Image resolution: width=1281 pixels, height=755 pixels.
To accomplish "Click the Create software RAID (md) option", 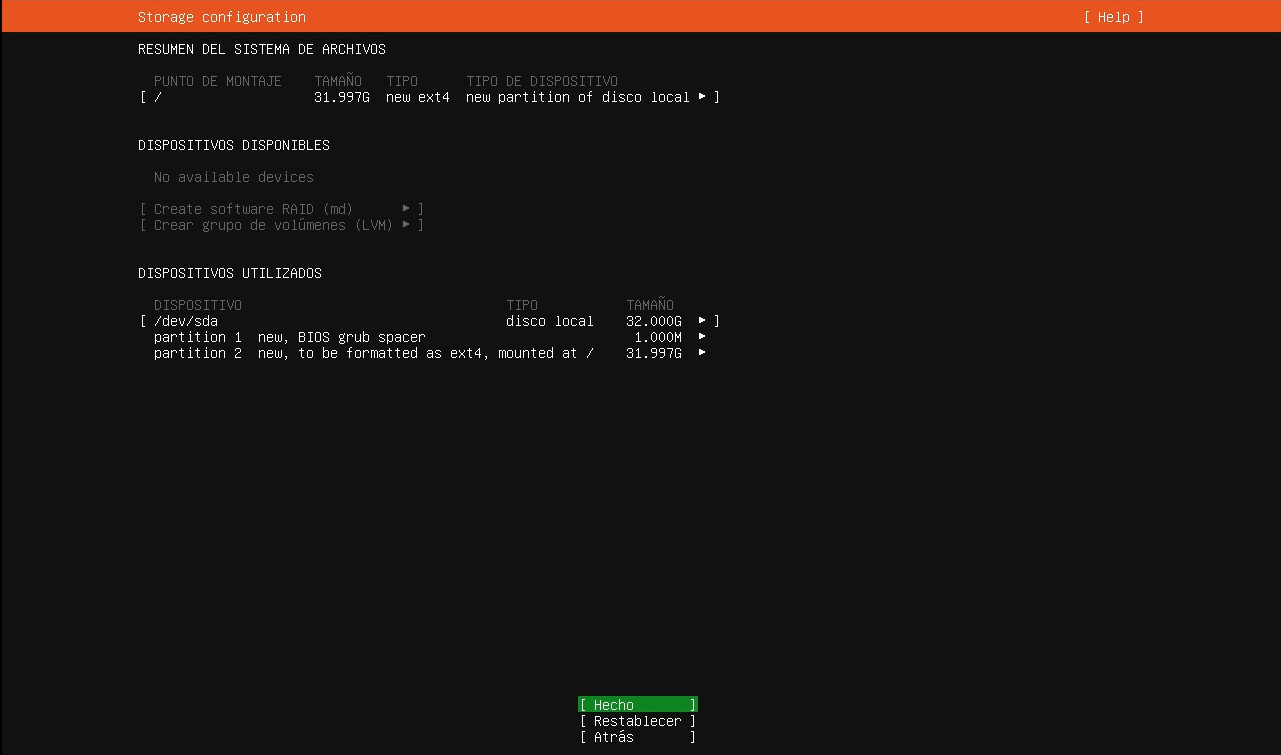I will click(253, 209).
